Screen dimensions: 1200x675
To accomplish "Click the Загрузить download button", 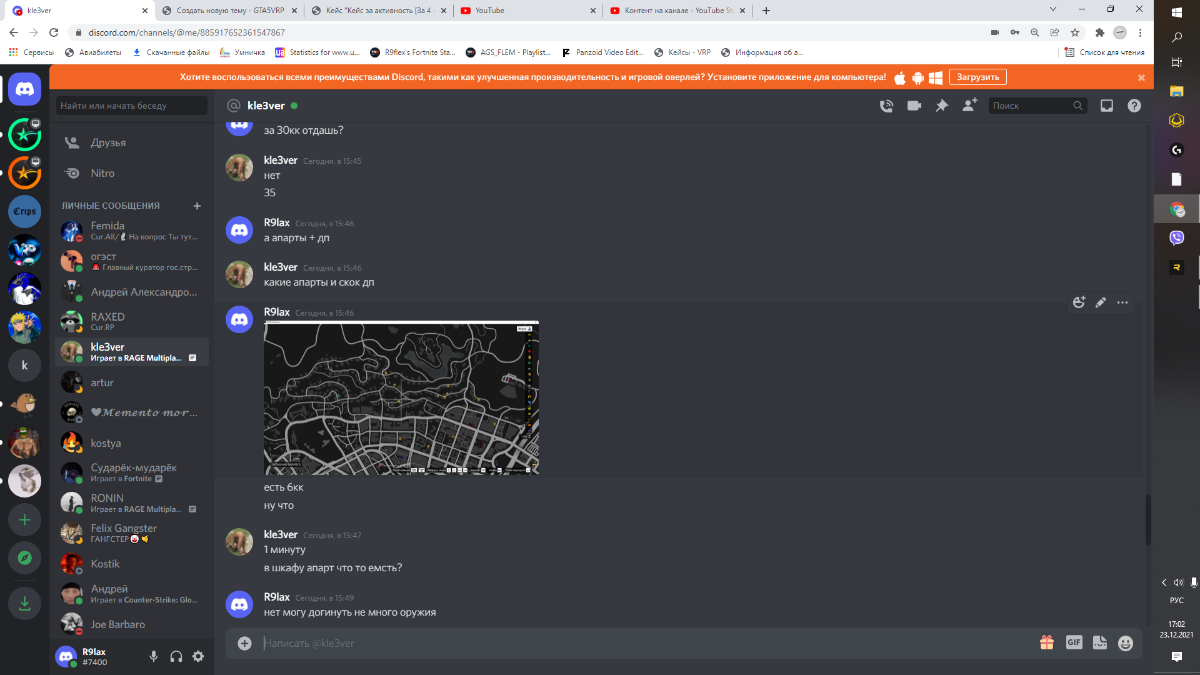I will [x=978, y=77].
